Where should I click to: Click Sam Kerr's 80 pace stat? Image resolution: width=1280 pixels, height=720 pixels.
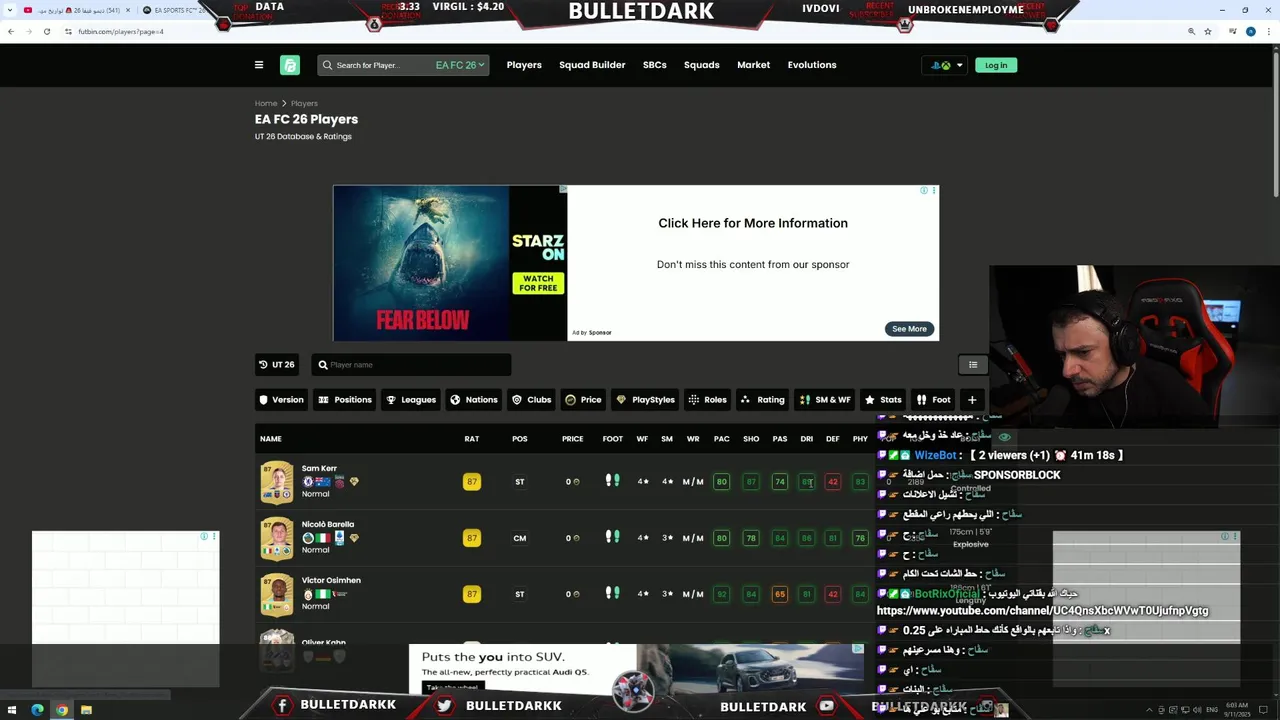pos(721,482)
